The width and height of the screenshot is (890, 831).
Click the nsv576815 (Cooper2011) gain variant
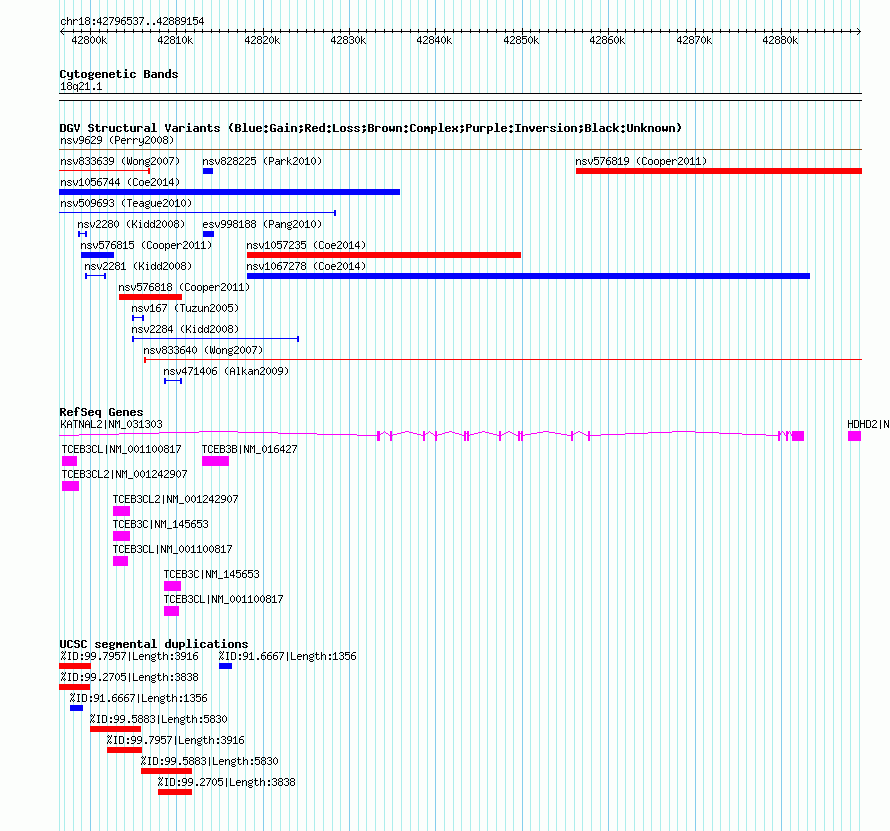coord(97,255)
